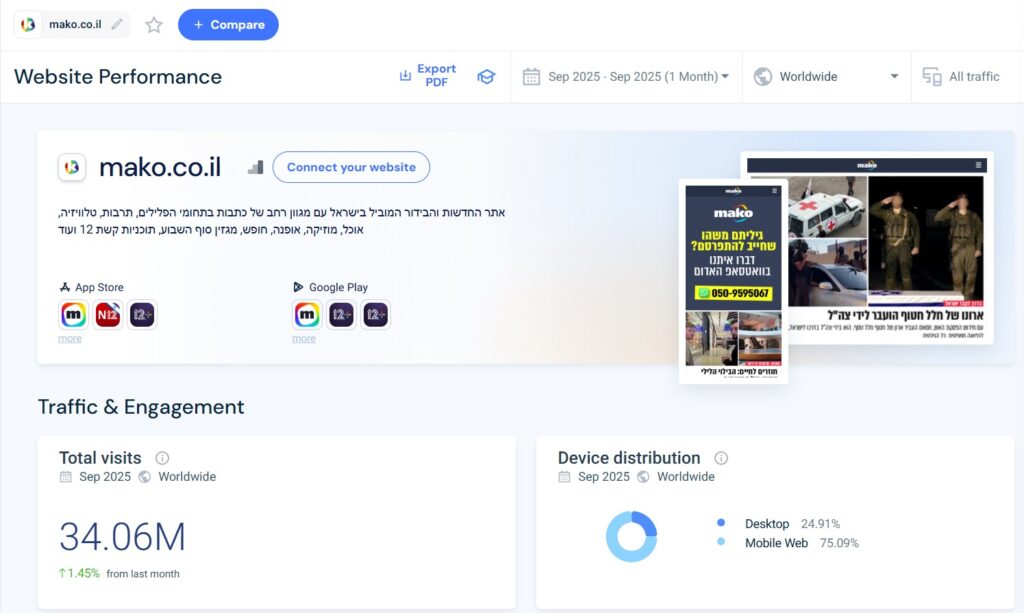This screenshot has width=1024, height=613.
Task: Click the Google Play logo icon
Action: 298,287
